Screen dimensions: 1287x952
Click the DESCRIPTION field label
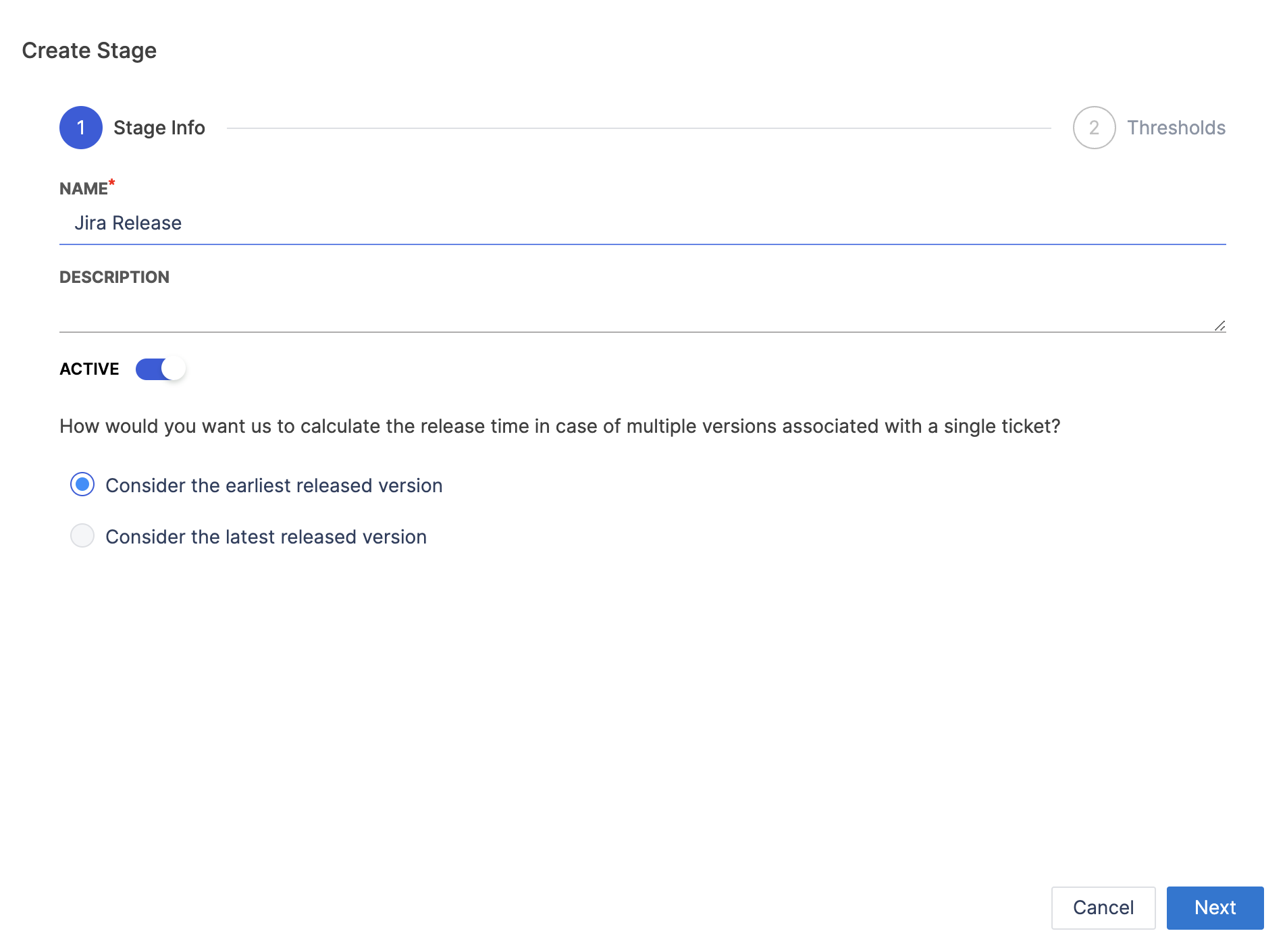pos(114,277)
